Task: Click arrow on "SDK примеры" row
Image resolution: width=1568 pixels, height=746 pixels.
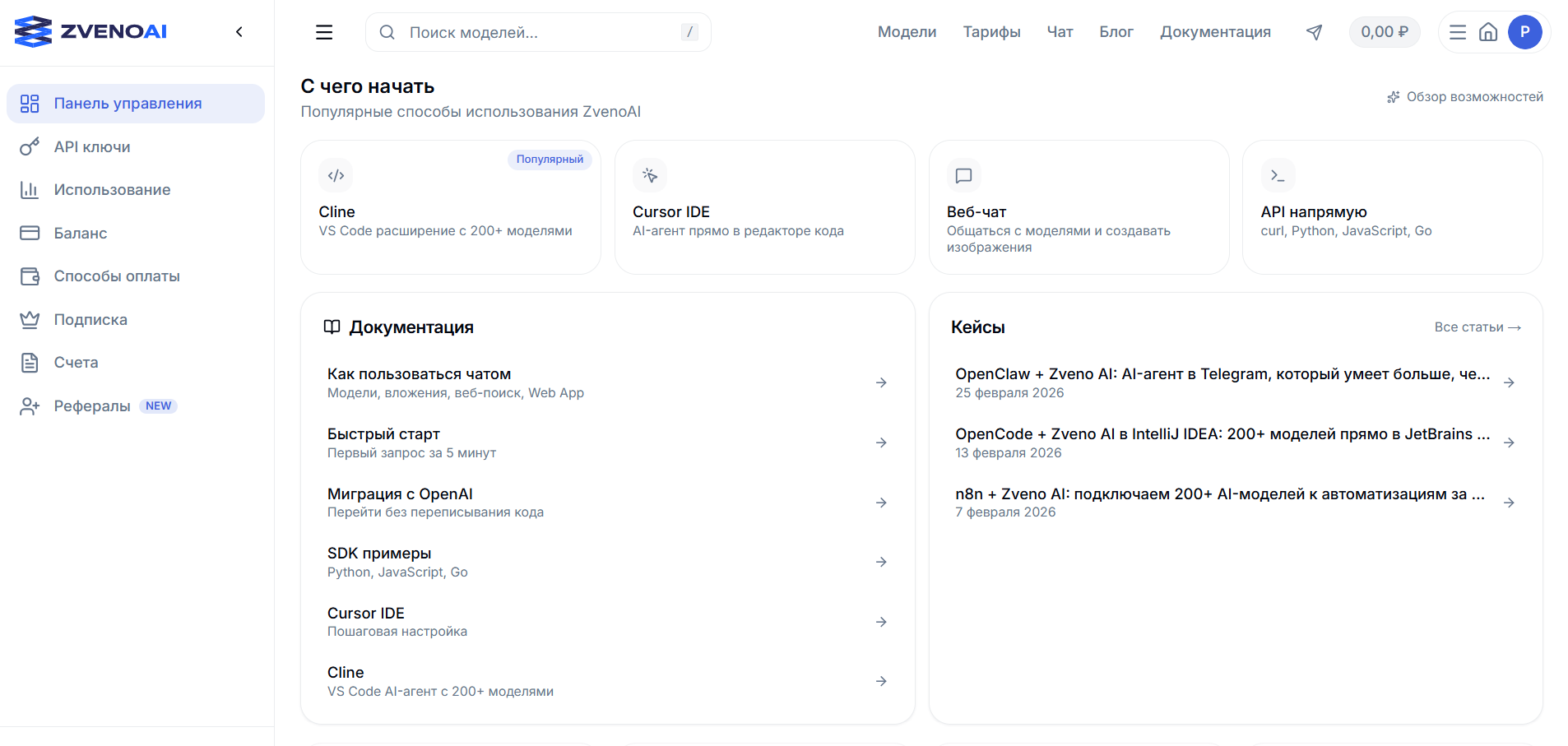Action: pos(881,562)
